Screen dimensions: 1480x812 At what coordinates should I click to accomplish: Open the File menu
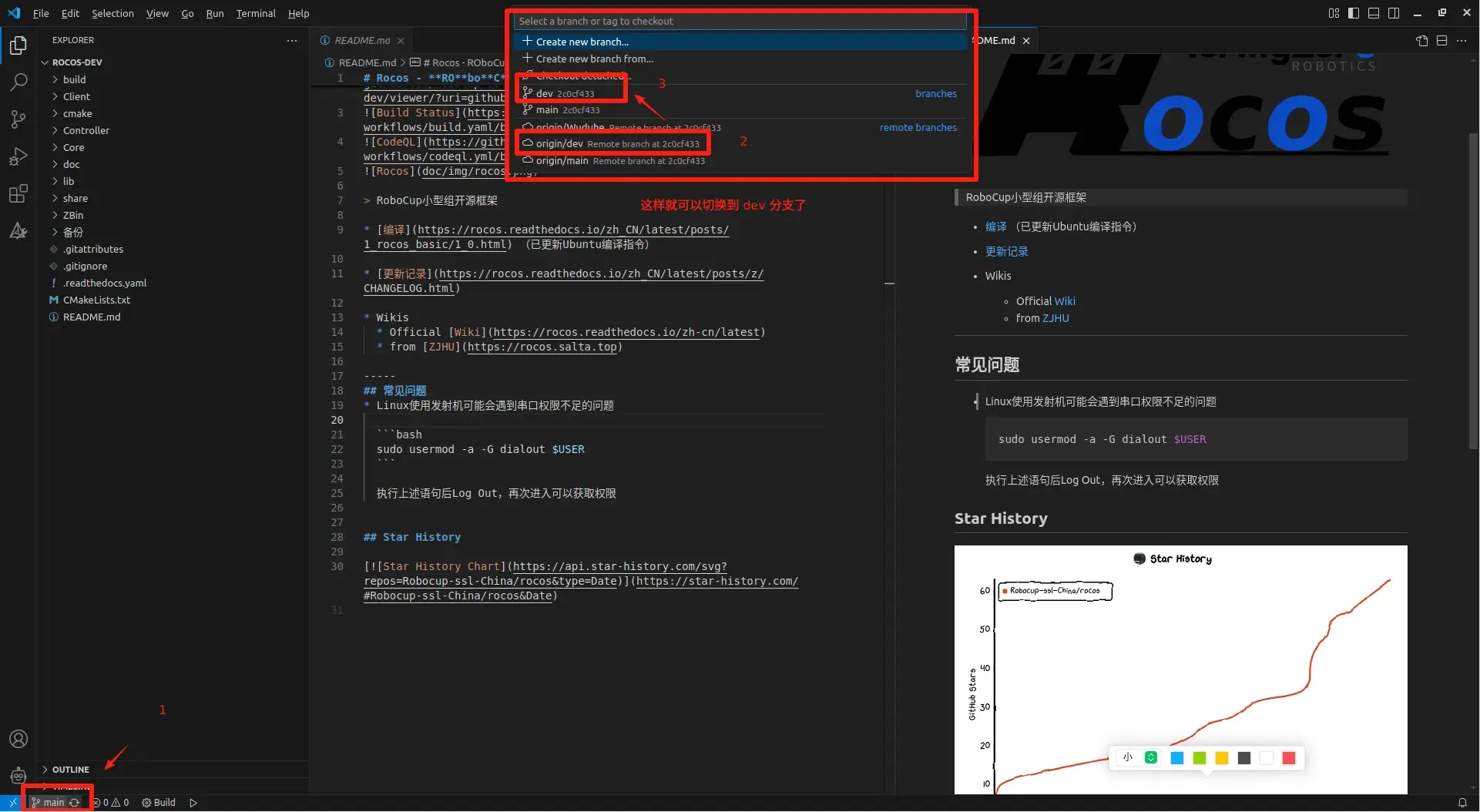pyautogui.click(x=41, y=13)
